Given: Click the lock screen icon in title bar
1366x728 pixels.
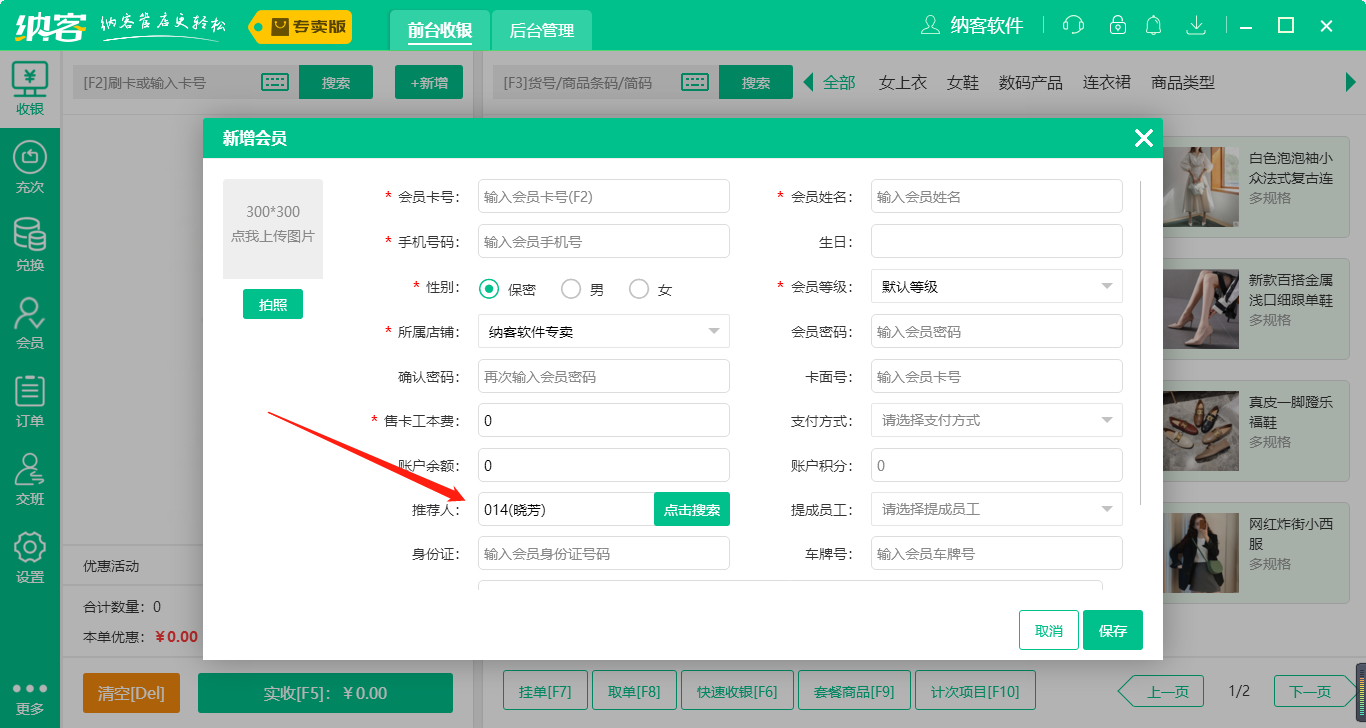Looking at the screenshot, I should [1117, 25].
